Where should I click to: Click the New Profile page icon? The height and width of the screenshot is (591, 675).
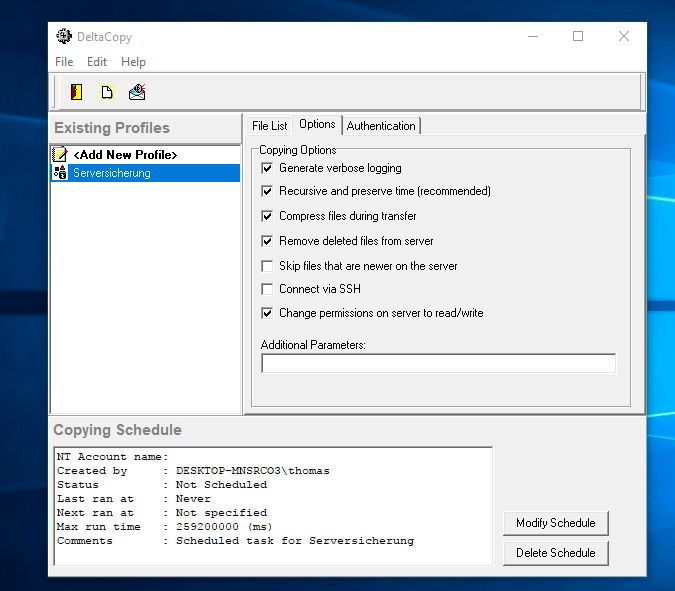click(x=107, y=92)
